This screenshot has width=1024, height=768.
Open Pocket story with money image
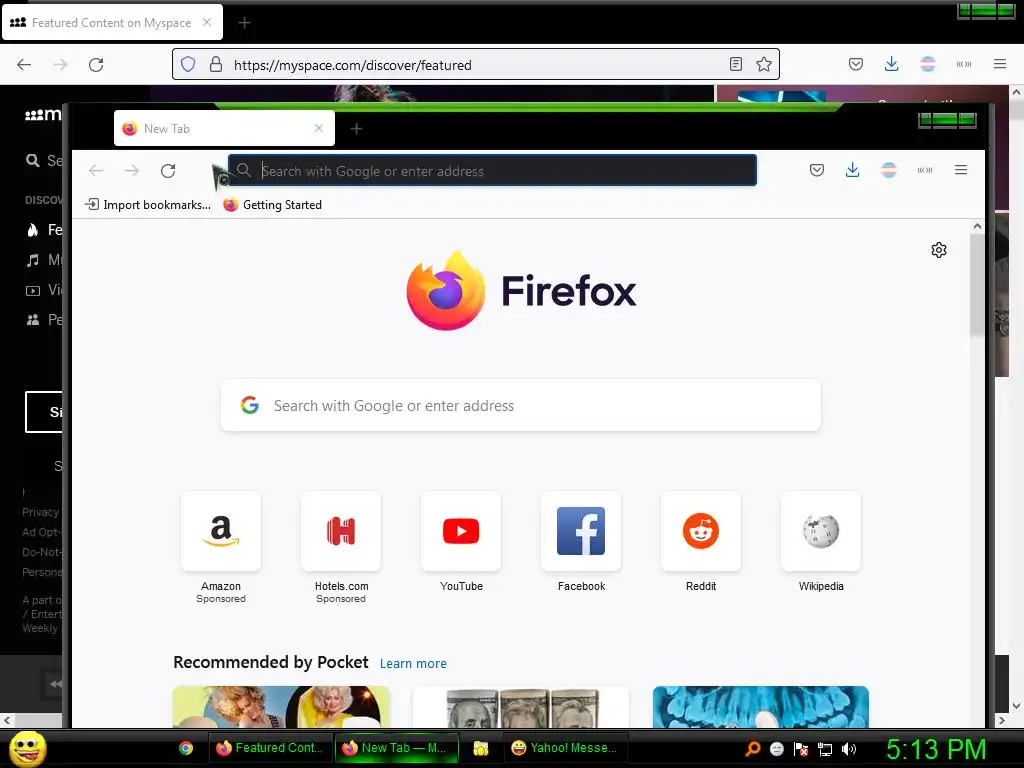(520, 707)
